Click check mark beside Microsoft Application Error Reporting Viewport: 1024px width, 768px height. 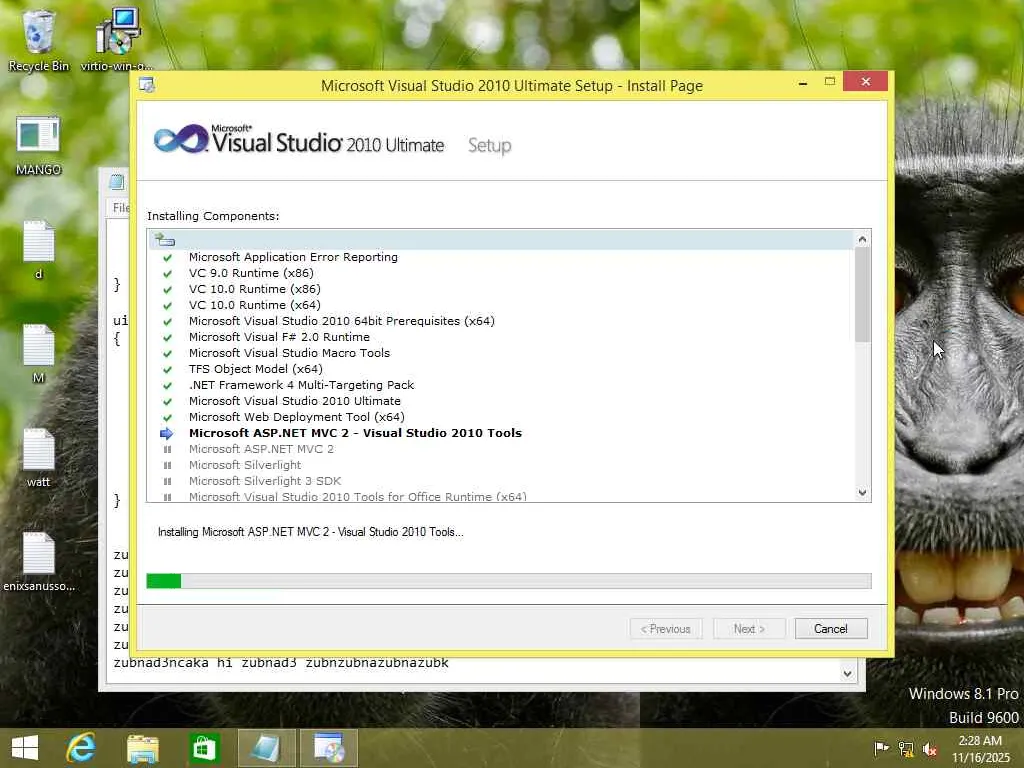167,257
